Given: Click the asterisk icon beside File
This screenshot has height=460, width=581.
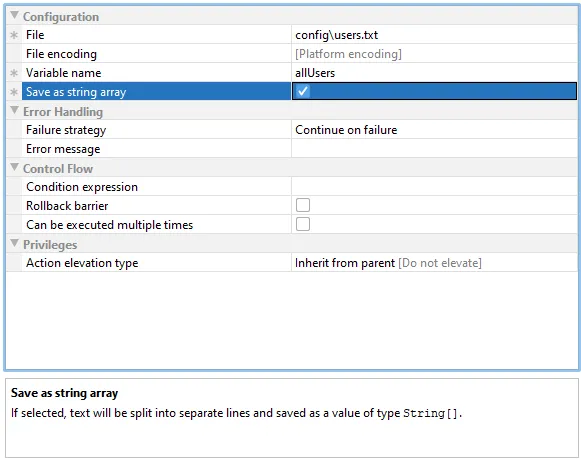Looking at the screenshot, I should point(14,35).
